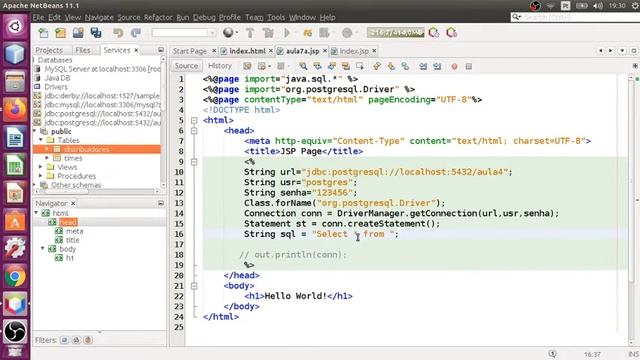This screenshot has width=640, height=360.
Task: Collapse the html code fold on line 5
Action: pos(194,120)
